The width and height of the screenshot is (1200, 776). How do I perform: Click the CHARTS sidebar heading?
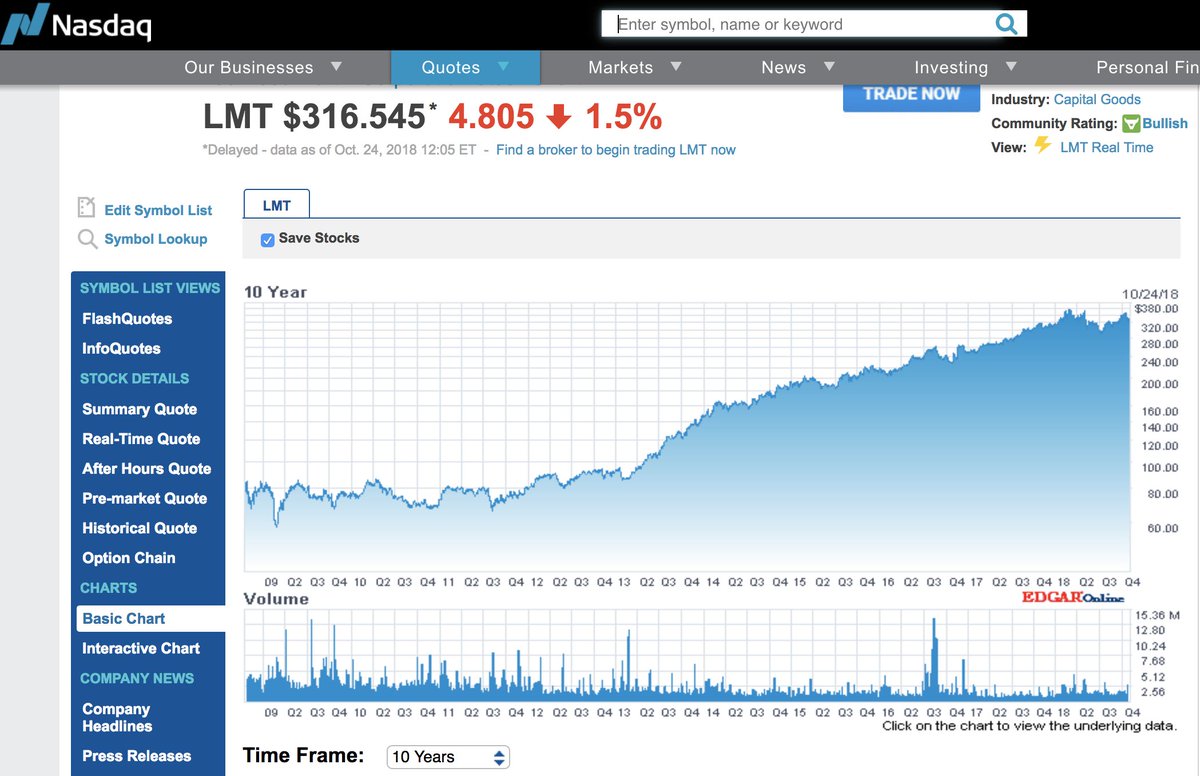coord(109,589)
